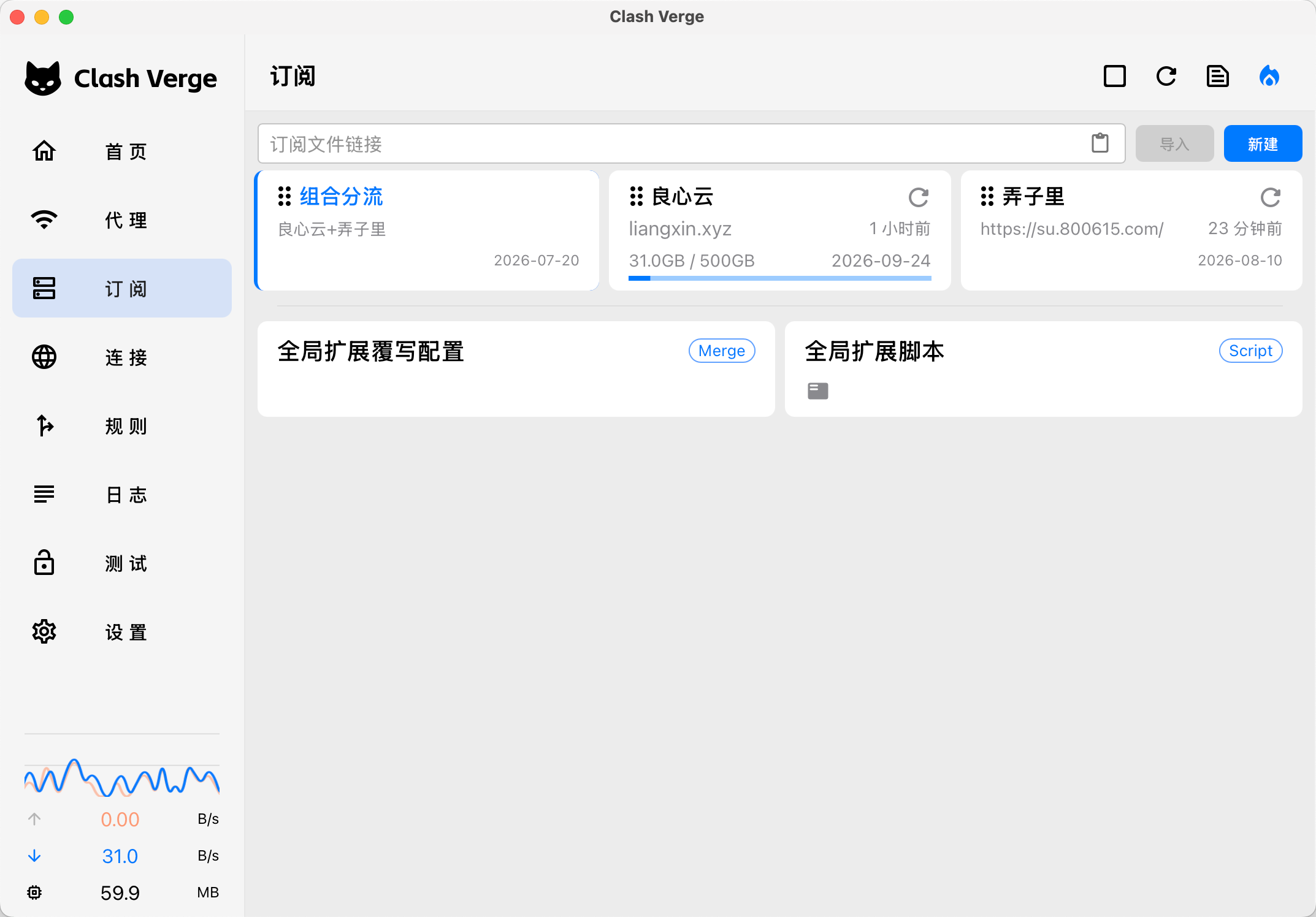This screenshot has height=917, width=1316.
Task: Click the download arrow icon
Action: [34, 856]
